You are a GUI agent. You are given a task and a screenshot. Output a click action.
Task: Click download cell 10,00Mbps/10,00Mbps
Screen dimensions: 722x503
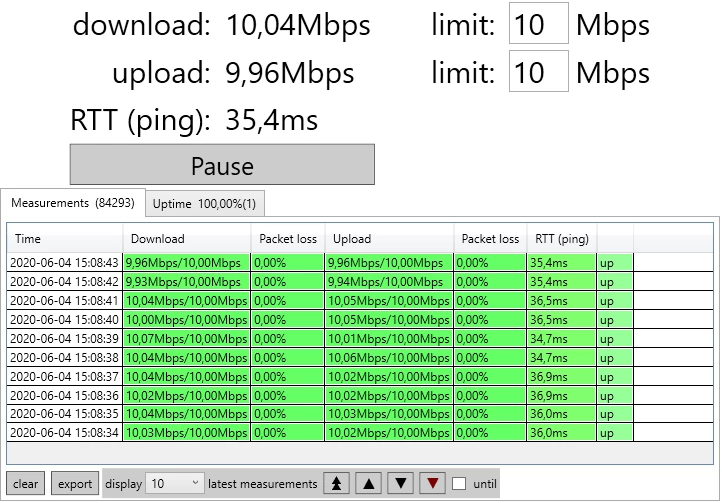click(187, 319)
